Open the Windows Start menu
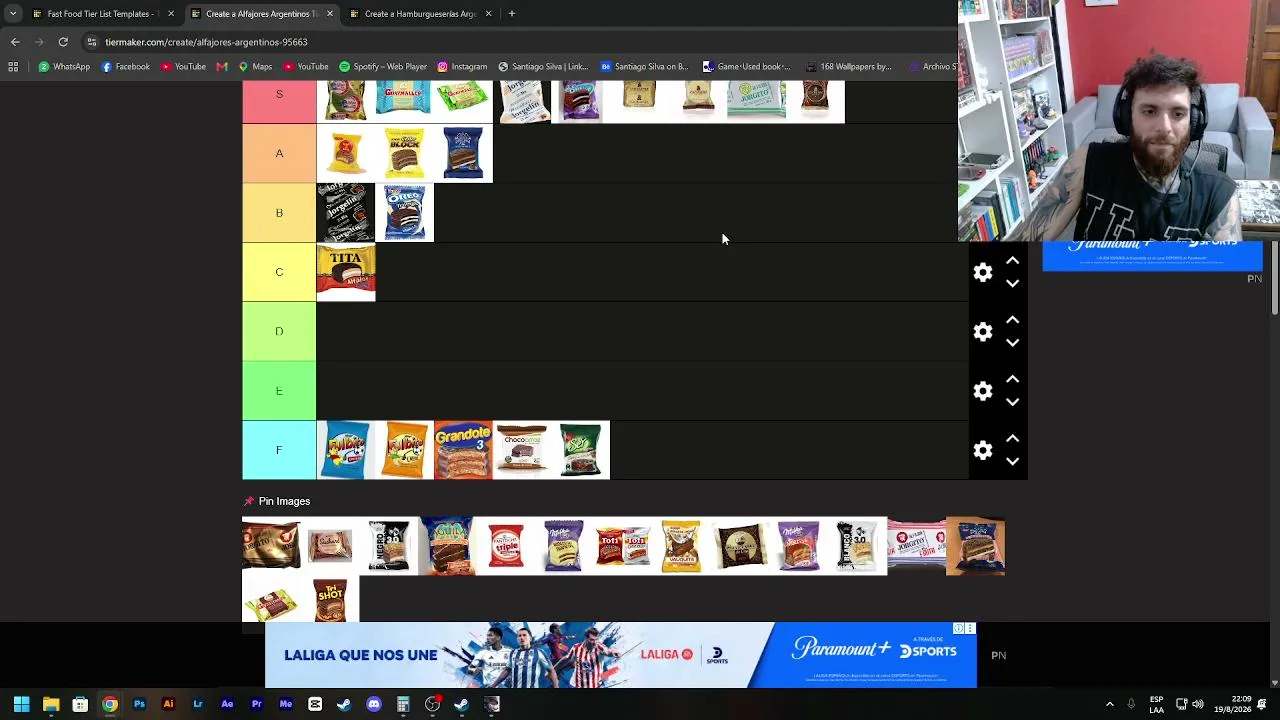The height and width of the screenshot is (720, 1280). pyautogui.click(x=21, y=705)
